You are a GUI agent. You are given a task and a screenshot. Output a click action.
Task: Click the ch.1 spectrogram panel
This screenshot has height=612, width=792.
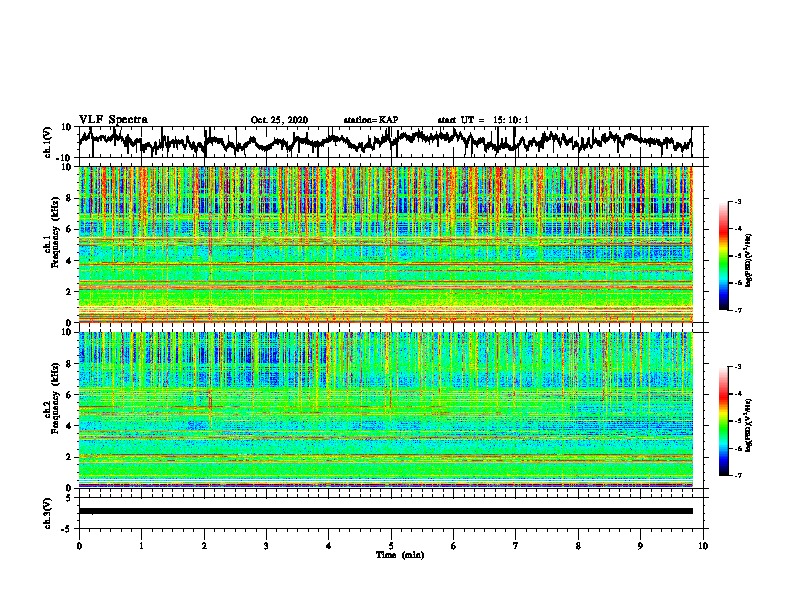click(x=385, y=244)
